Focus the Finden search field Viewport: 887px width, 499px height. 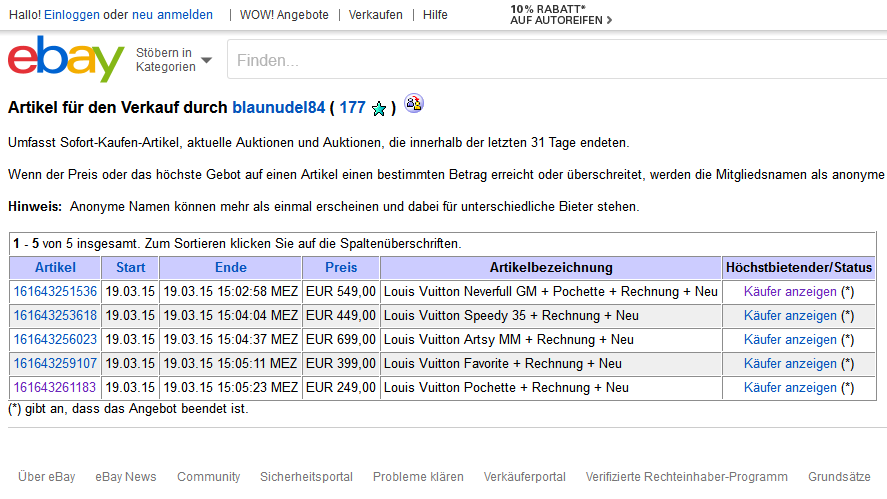[x=557, y=59]
